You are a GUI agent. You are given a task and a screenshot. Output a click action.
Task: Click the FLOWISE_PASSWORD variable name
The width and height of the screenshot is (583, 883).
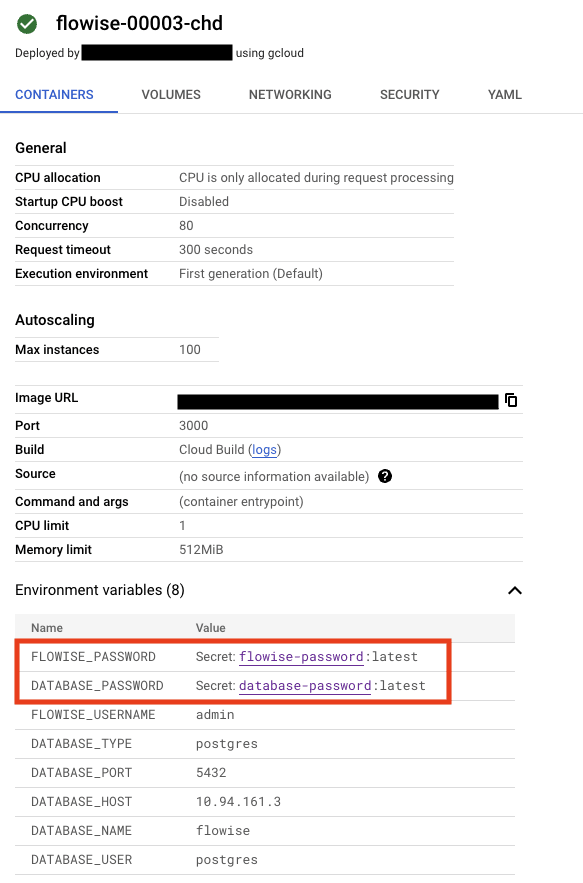94,657
